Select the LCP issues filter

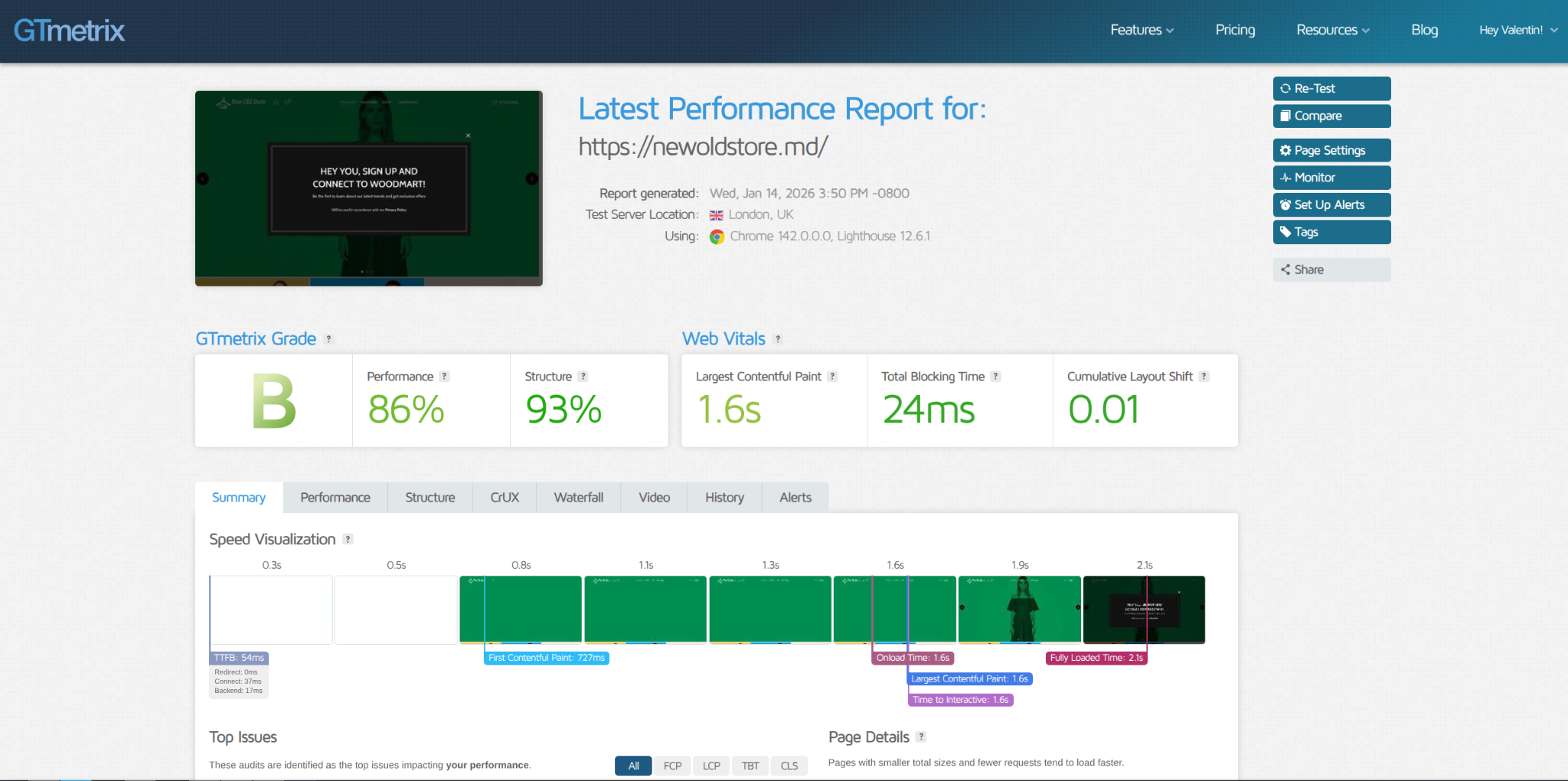coord(711,766)
